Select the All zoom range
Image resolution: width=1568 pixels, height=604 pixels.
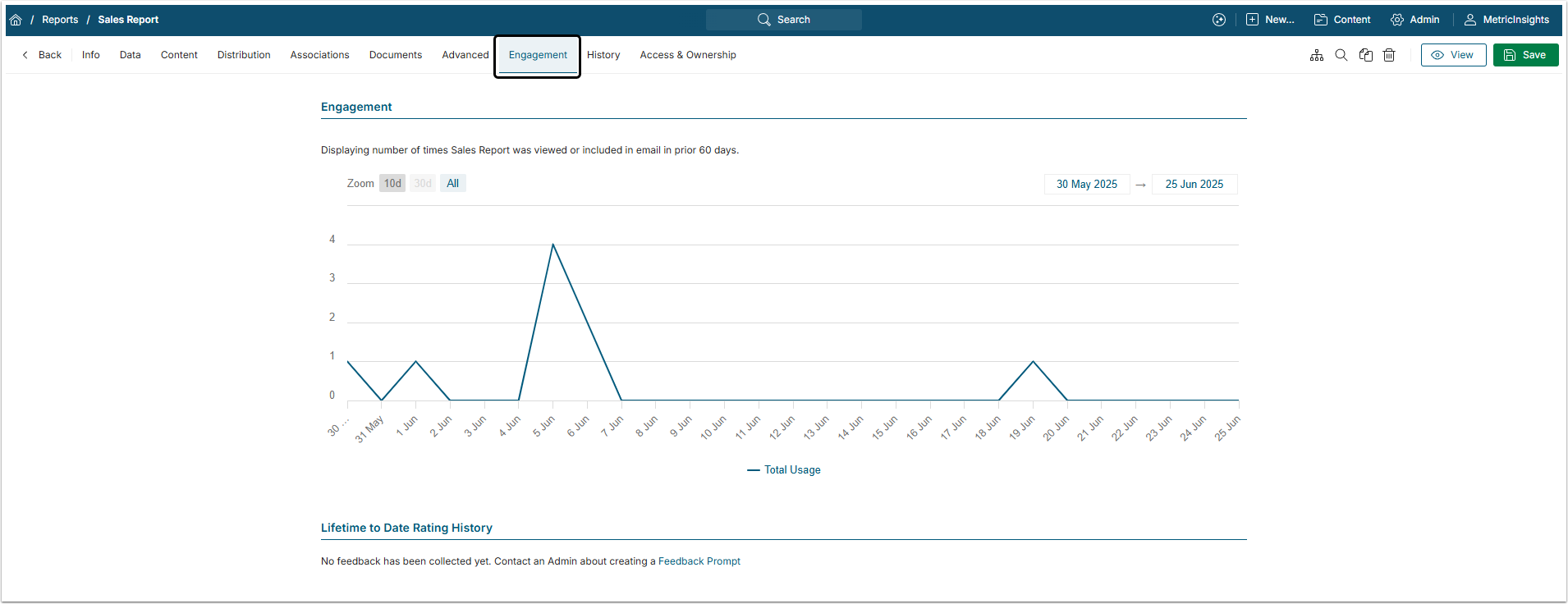[452, 183]
